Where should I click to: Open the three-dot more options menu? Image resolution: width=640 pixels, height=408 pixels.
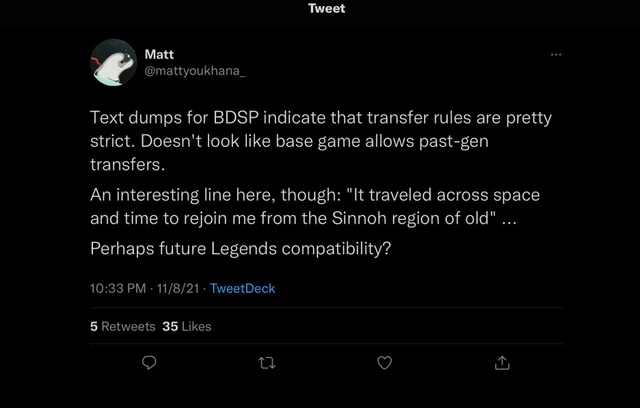[x=555, y=55]
